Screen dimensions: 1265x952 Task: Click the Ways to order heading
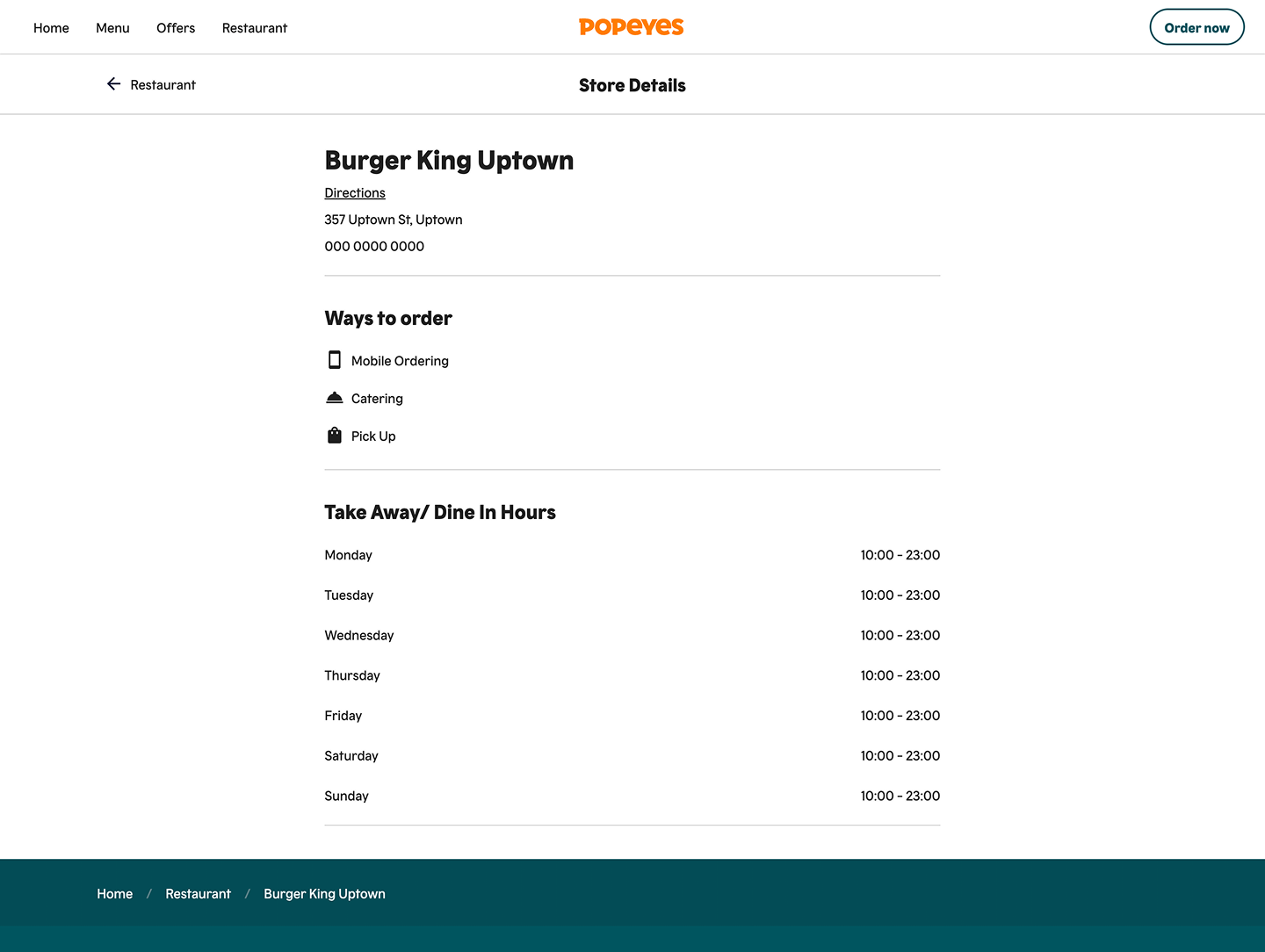tap(388, 318)
